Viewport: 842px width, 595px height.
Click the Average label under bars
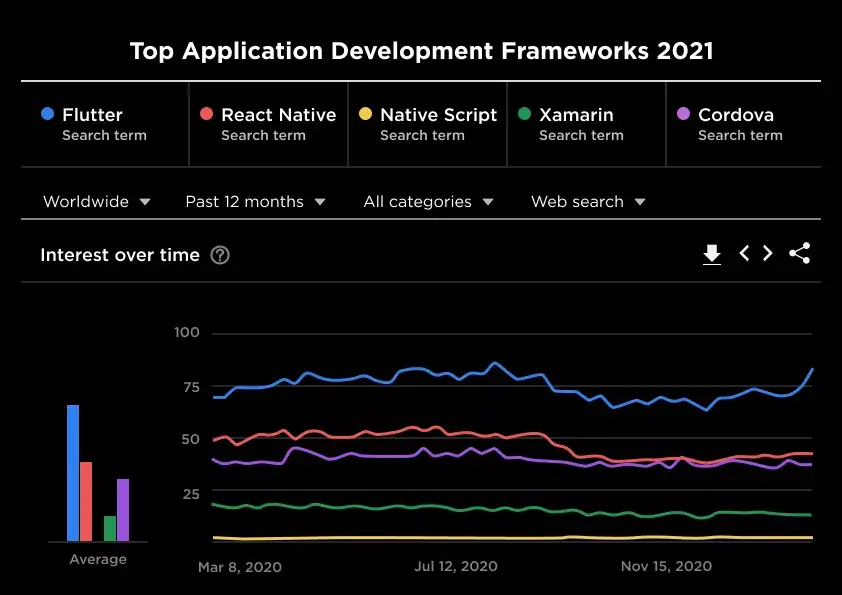pyautogui.click(x=98, y=559)
